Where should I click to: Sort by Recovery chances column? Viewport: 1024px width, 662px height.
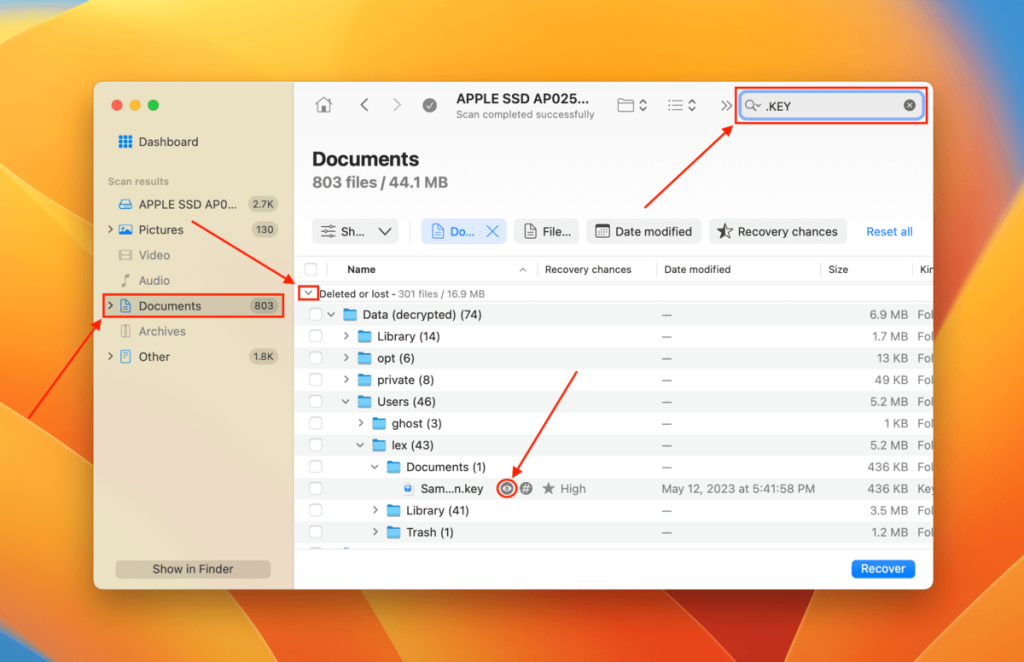coord(588,269)
